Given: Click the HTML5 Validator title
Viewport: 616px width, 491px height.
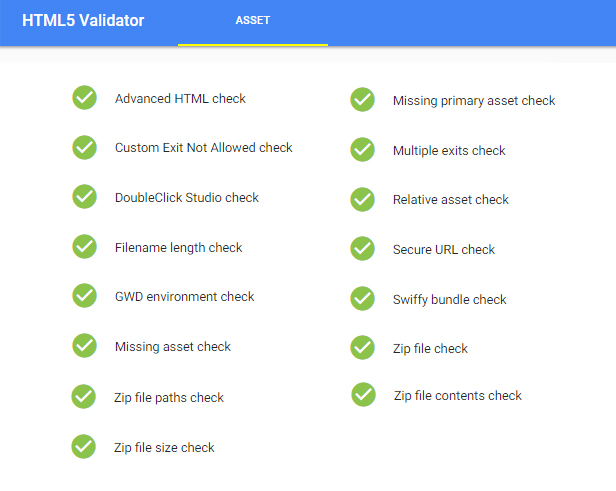Looking at the screenshot, I should [x=83, y=20].
